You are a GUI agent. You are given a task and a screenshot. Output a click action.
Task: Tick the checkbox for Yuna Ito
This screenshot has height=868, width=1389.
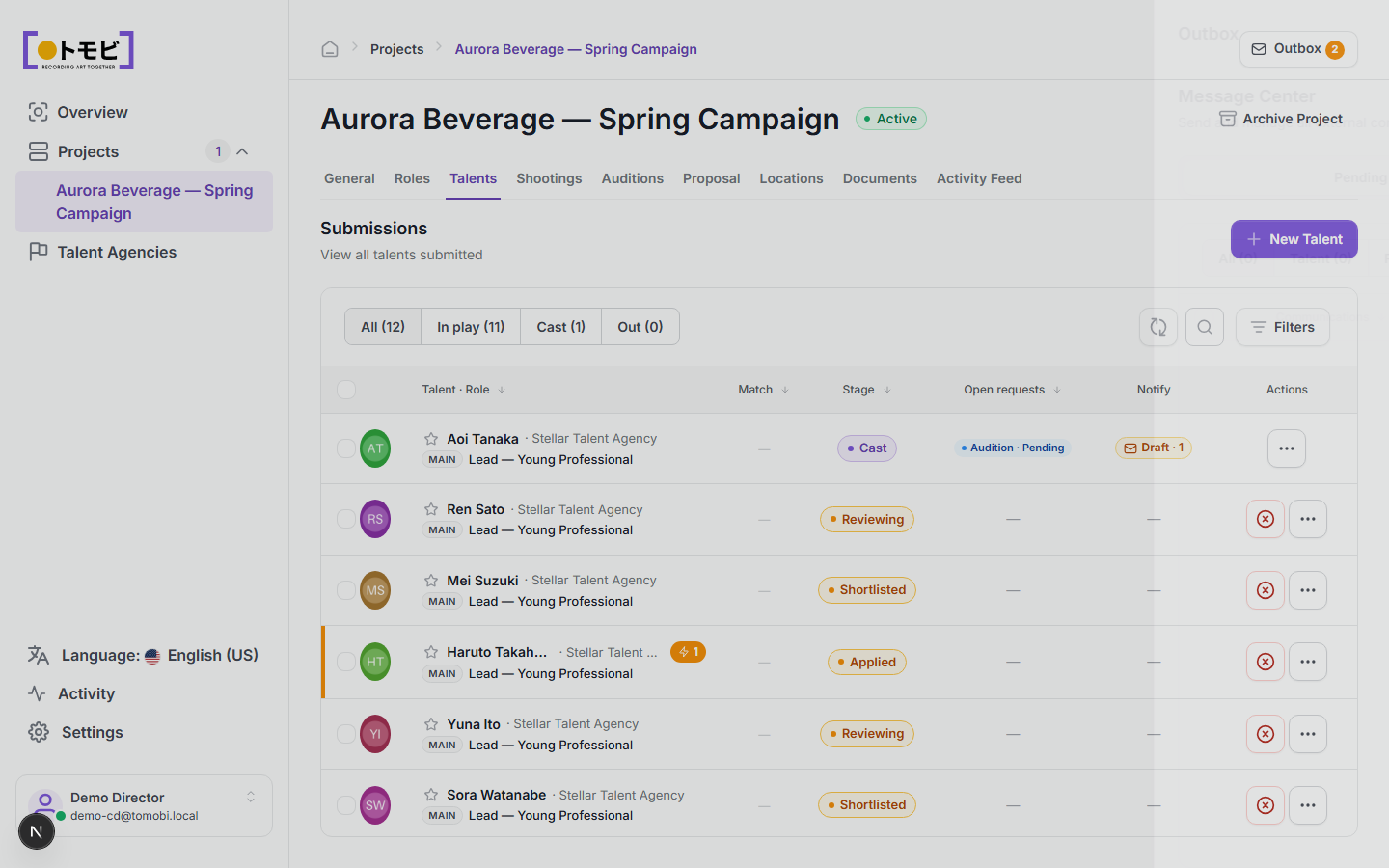coord(346,734)
